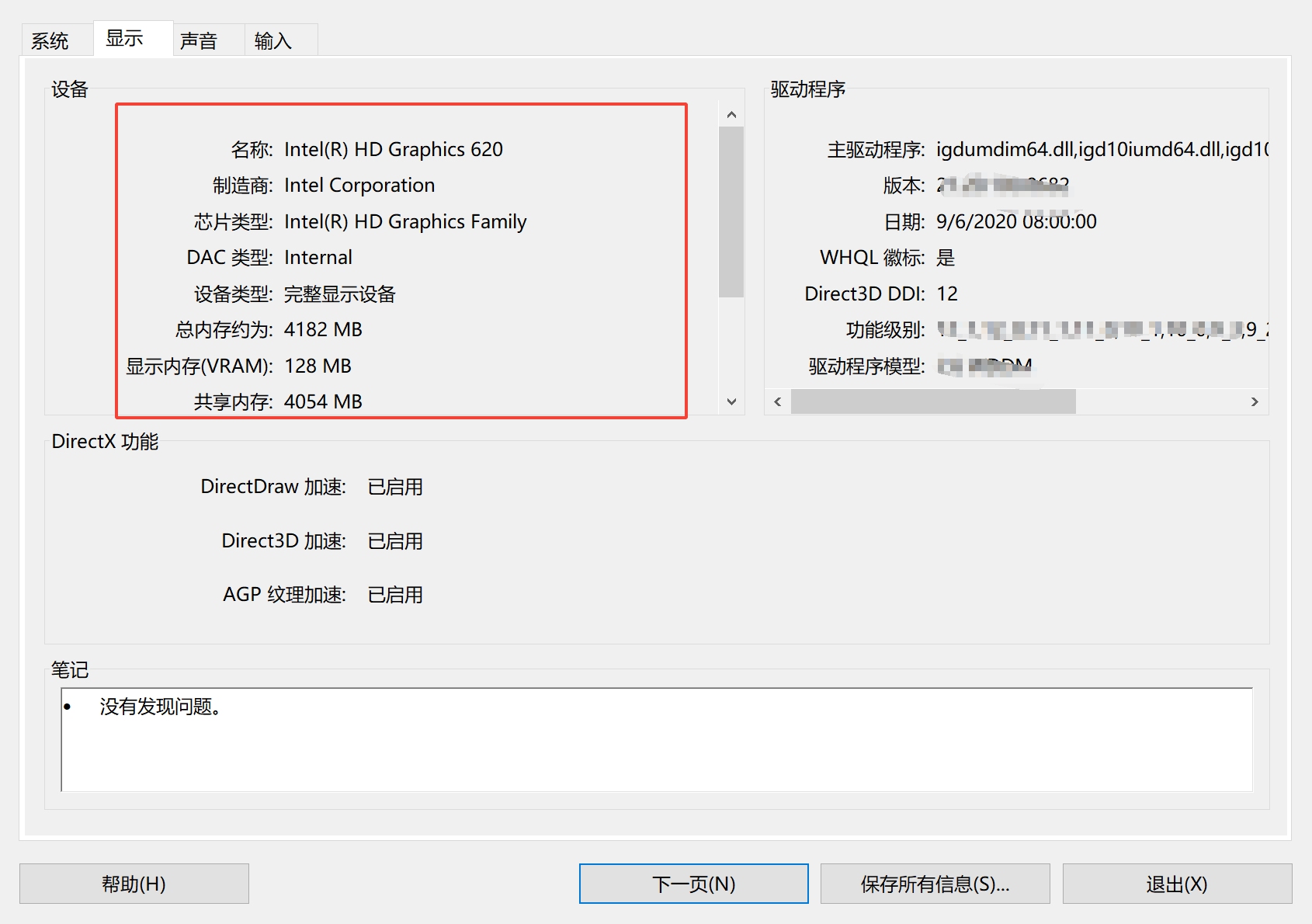Select the Intel(R) HD Graphics 620 name text
This screenshot has width=1312, height=924.
pyautogui.click(x=394, y=148)
